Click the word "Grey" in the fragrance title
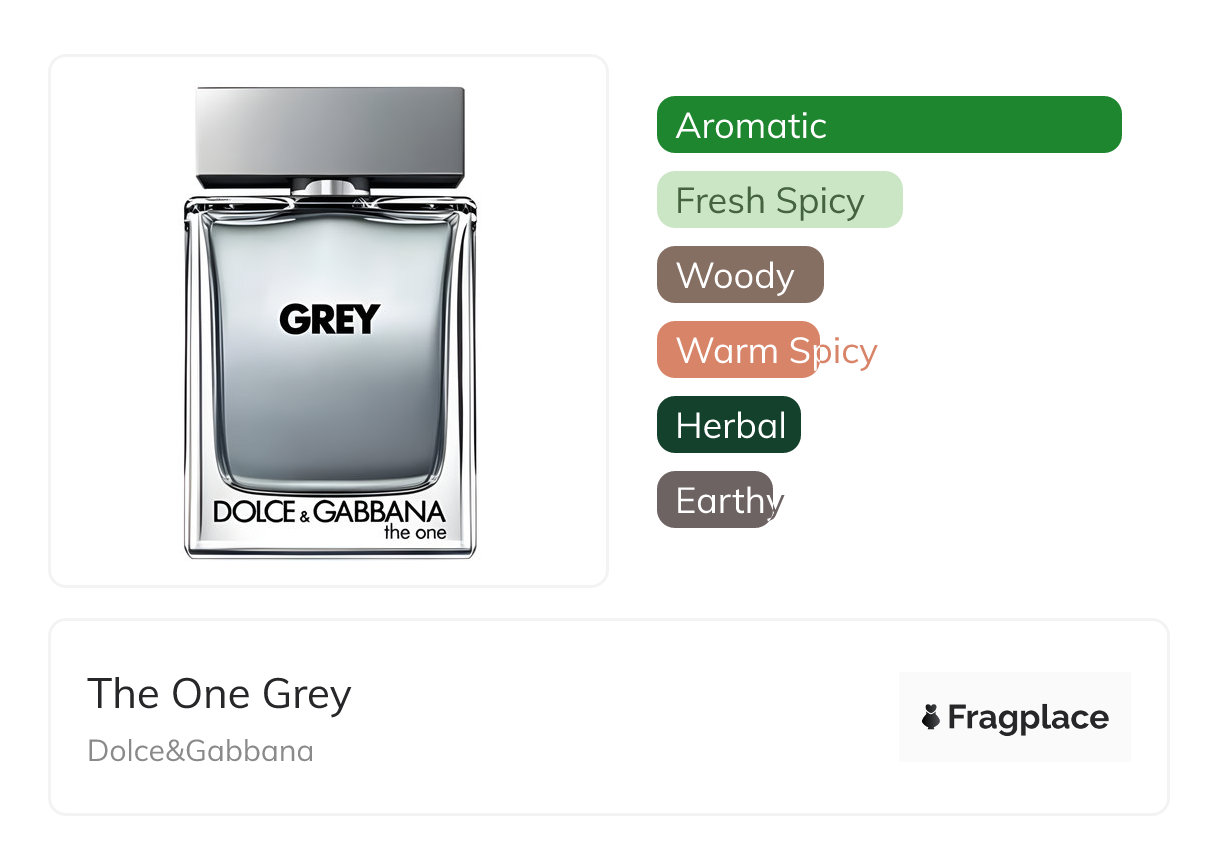 tap(306, 693)
